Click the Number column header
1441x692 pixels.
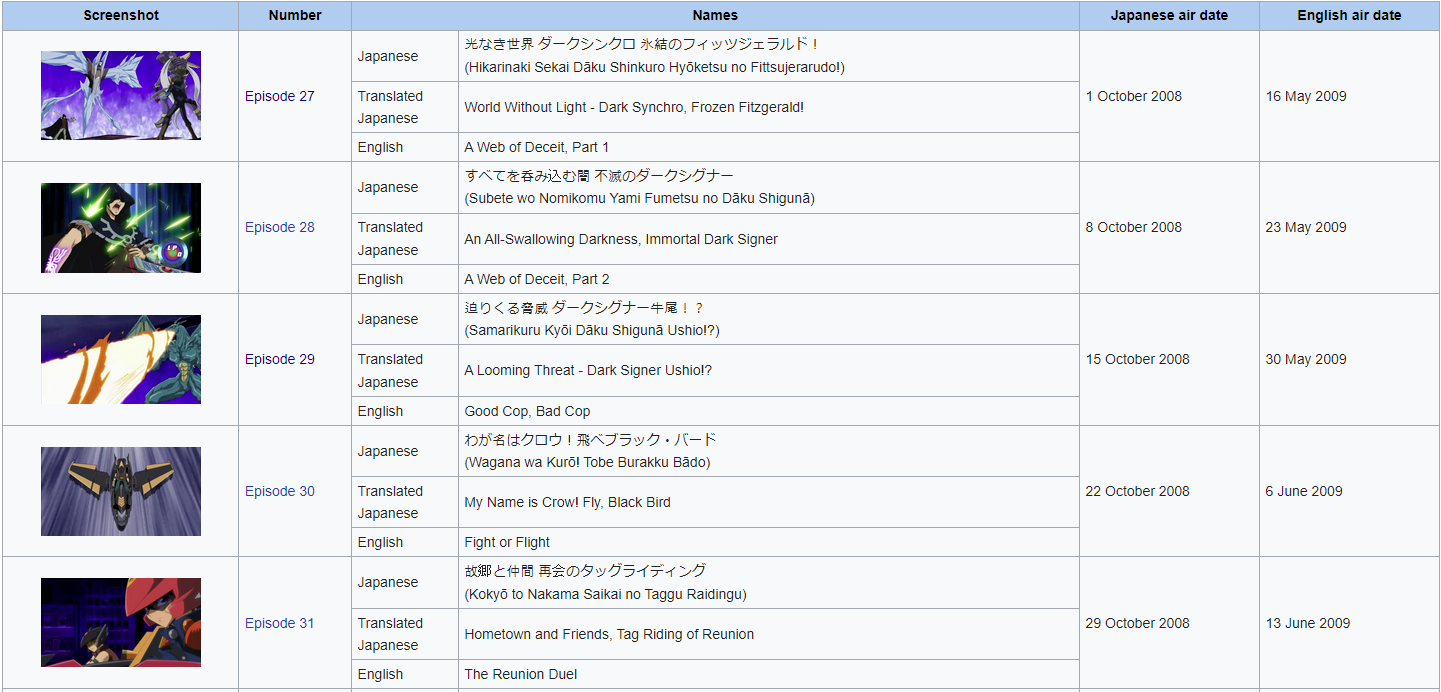tap(295, 15)
